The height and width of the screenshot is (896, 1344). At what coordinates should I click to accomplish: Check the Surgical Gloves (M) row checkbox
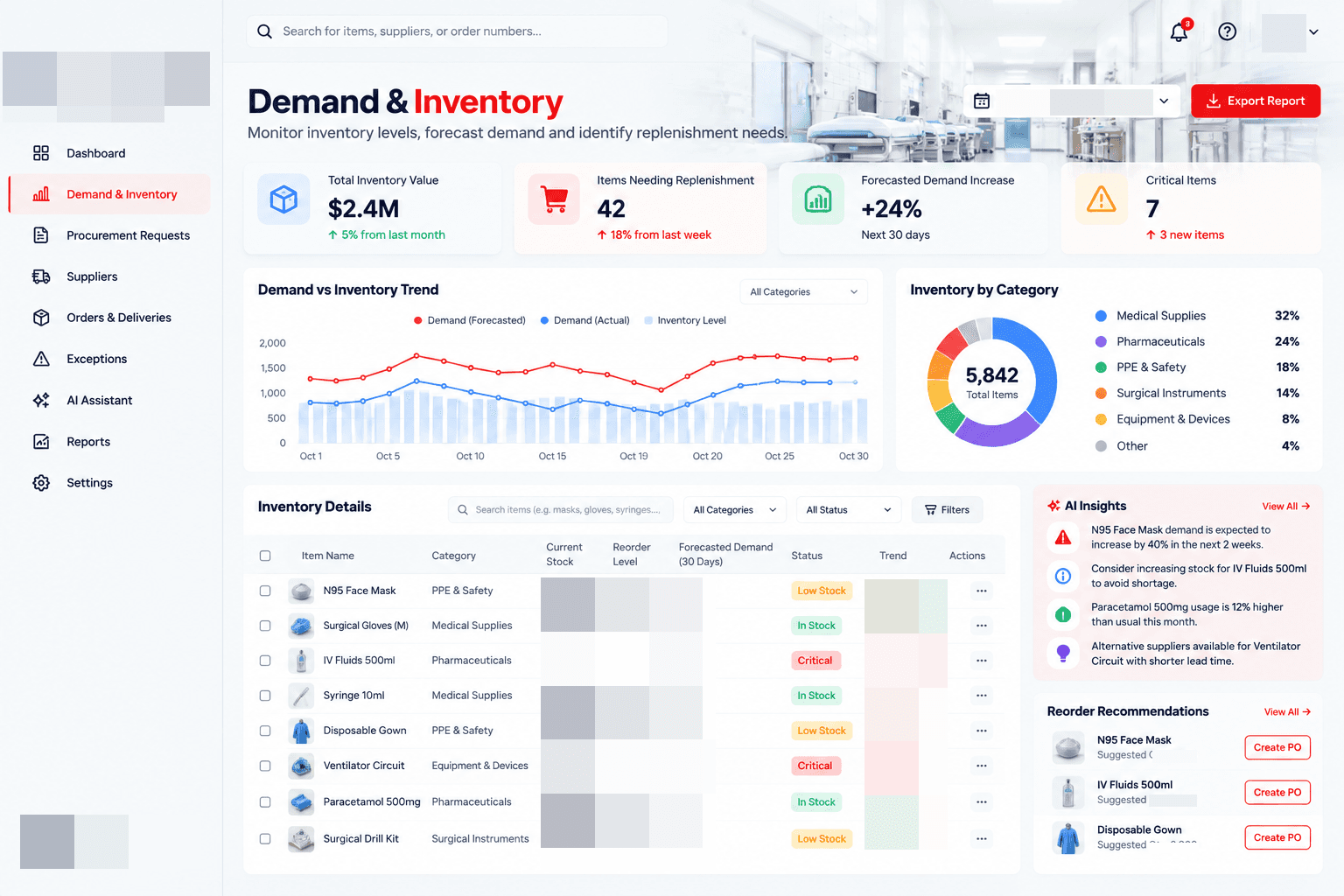pyautogui.click(x=265, y=626)
